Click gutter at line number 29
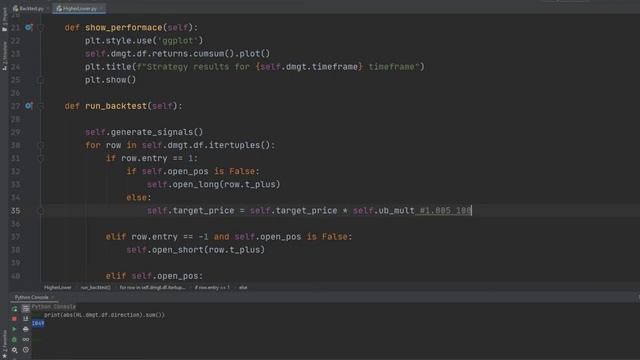 pyautogui.click(x=16, y=132)
